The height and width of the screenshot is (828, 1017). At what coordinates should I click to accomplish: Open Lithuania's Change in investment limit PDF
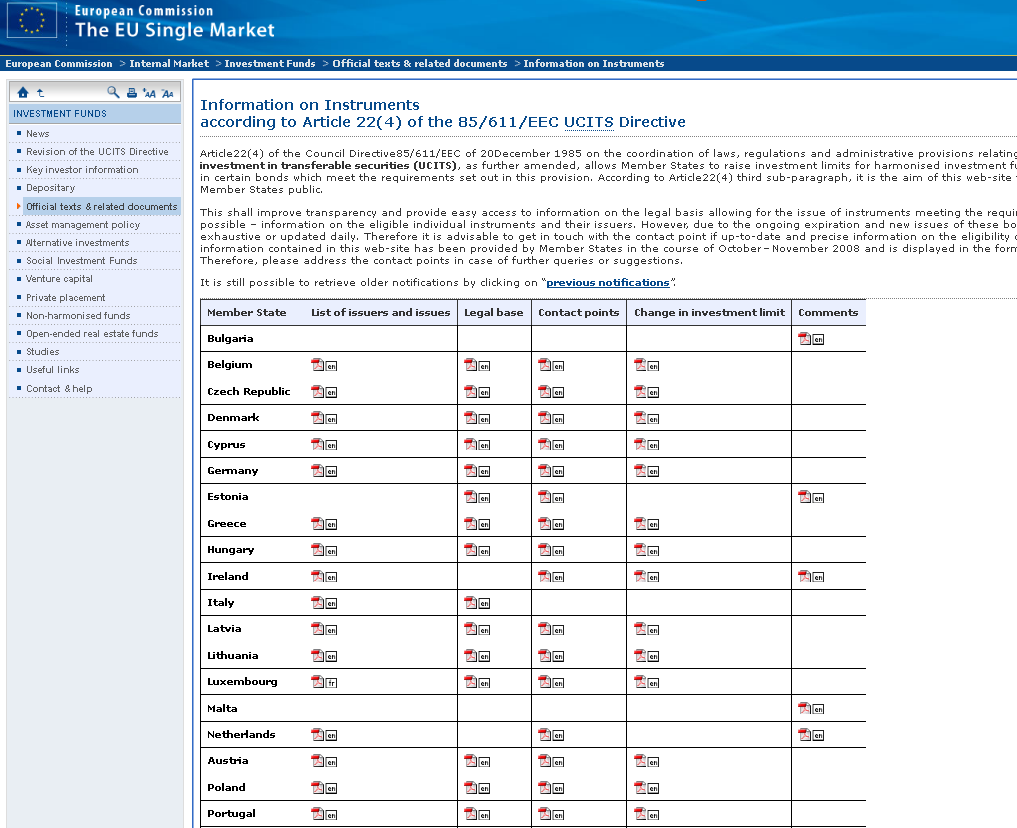[640, 656]
